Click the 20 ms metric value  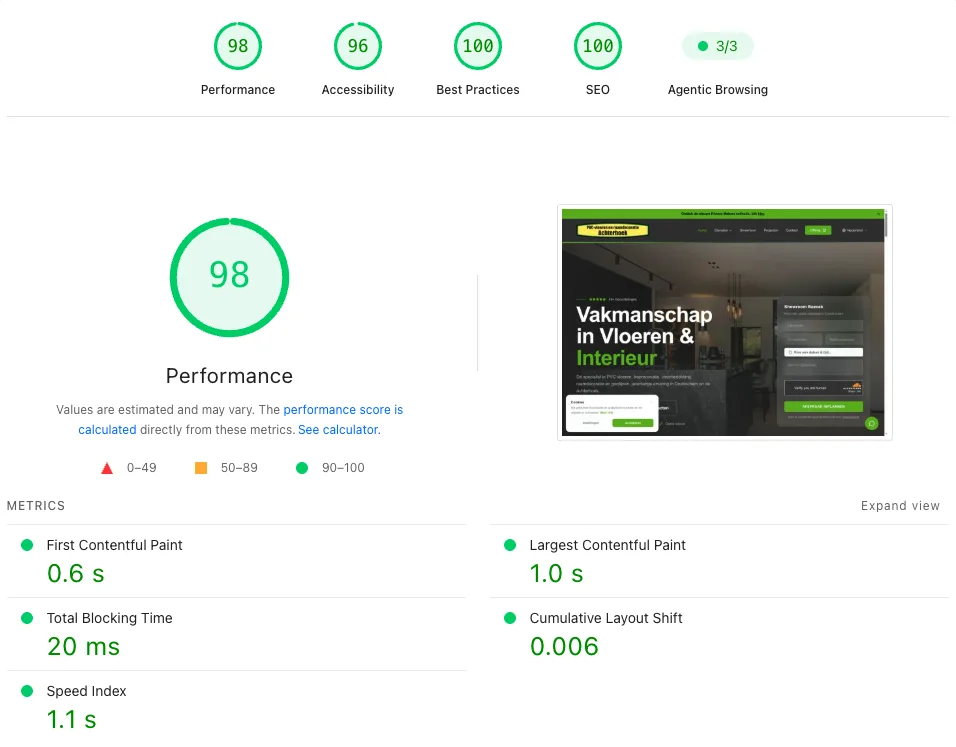(84, 646)
